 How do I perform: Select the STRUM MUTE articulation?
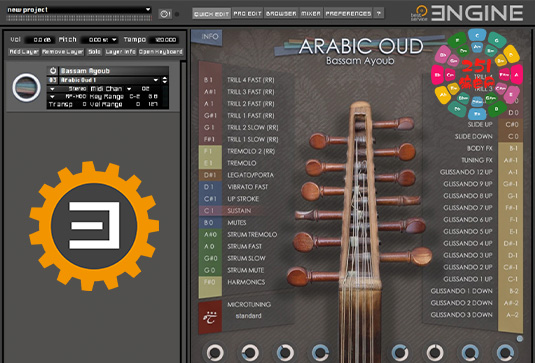(246, 270)
